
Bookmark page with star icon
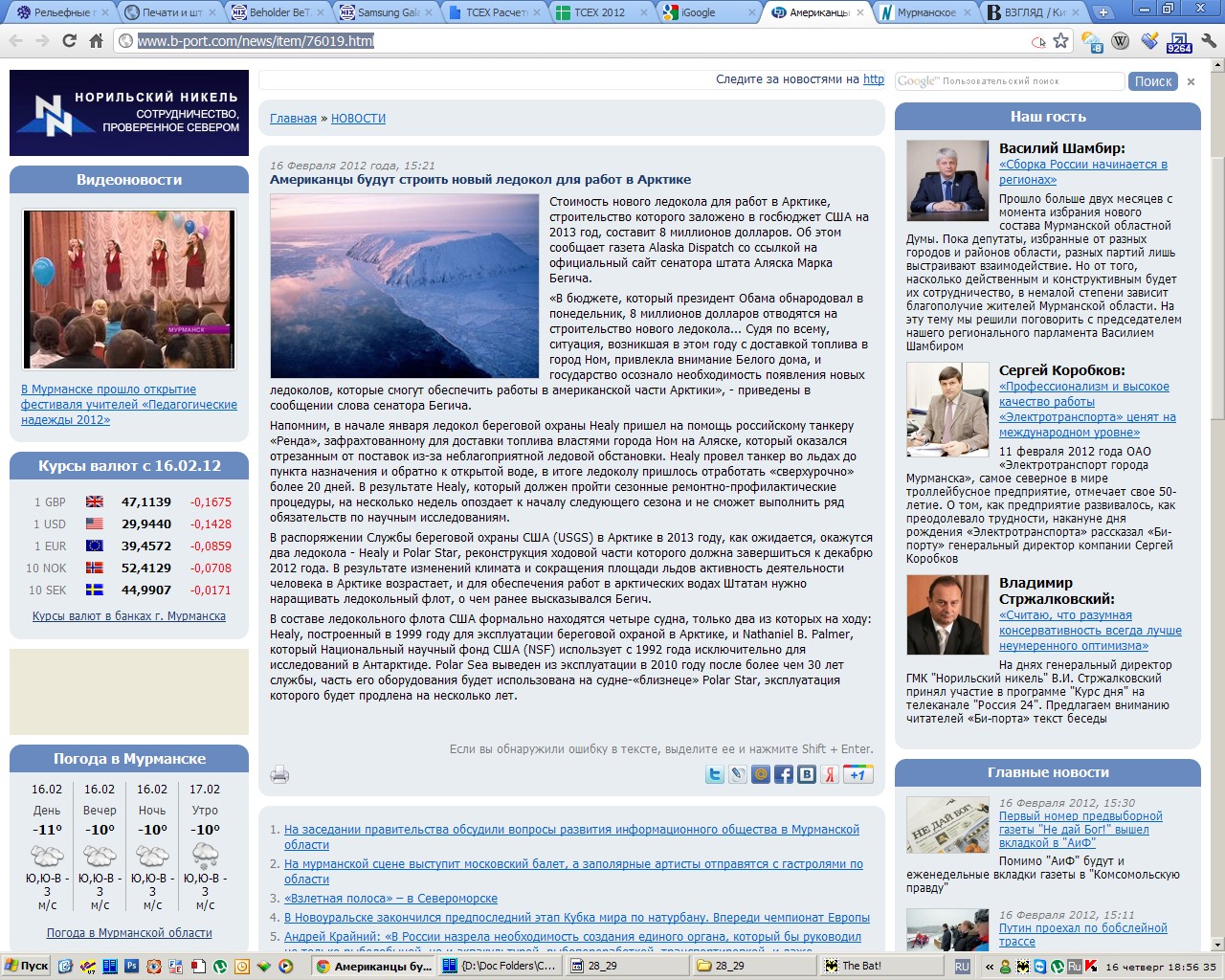click(x=1060, y=41)
